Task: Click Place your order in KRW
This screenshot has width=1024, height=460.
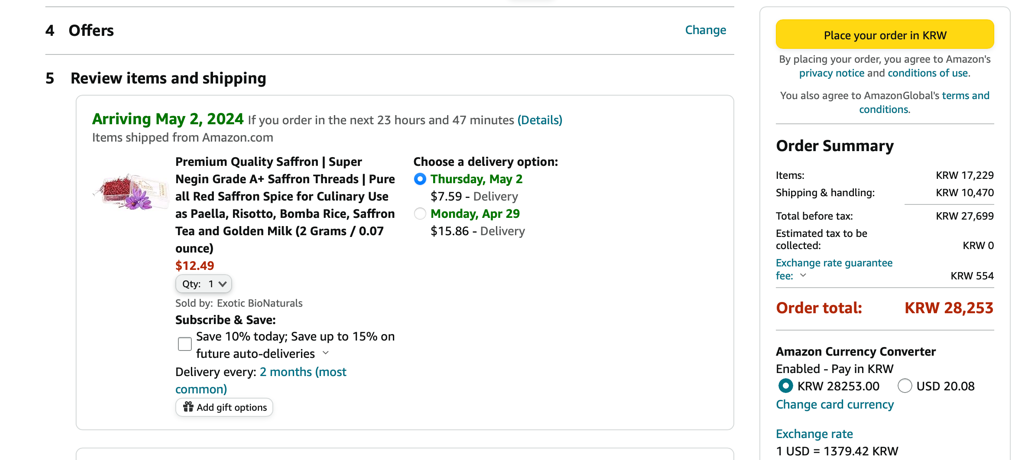Action: (885, 35)
